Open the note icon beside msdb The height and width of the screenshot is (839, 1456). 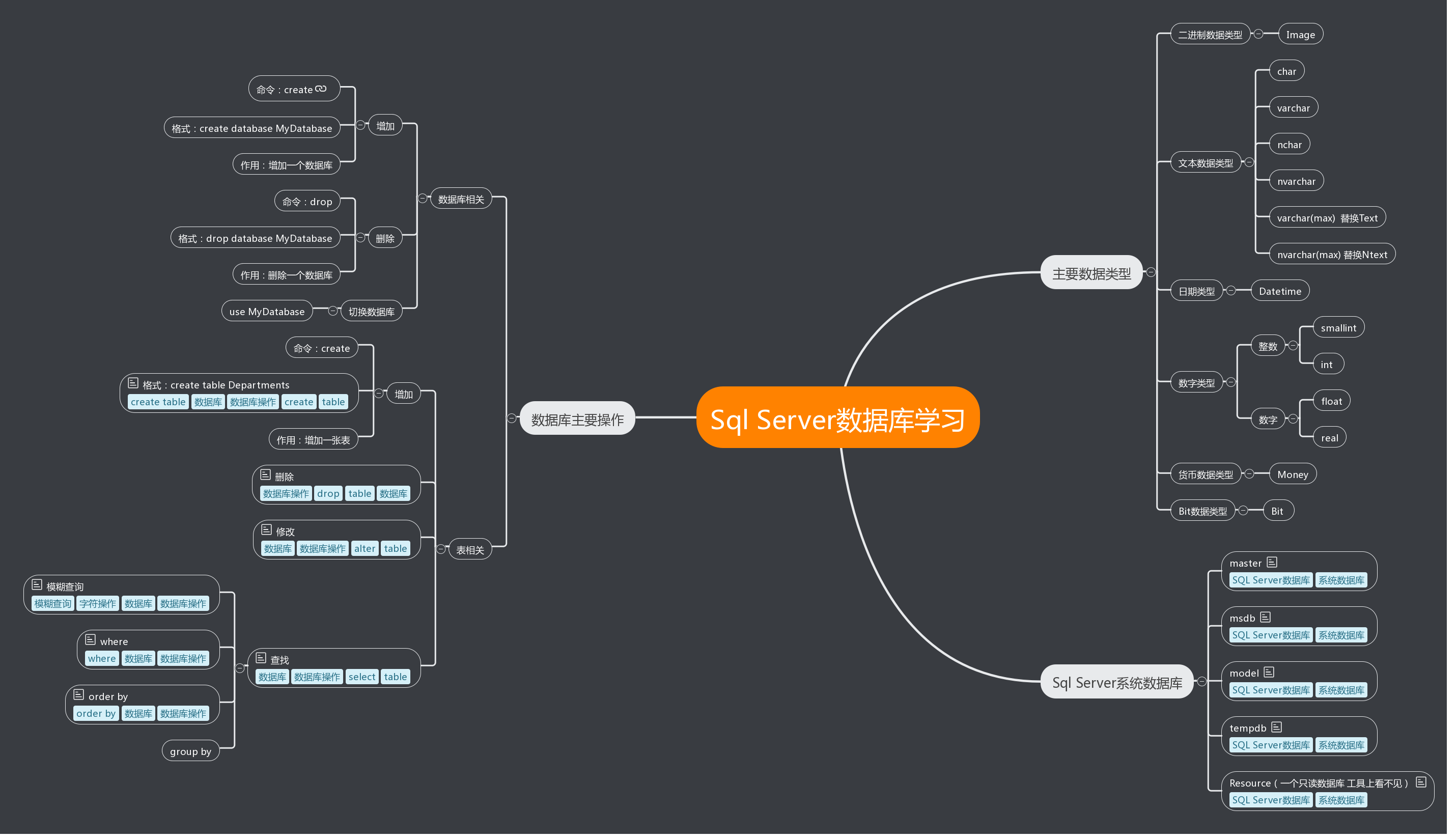1265,617
